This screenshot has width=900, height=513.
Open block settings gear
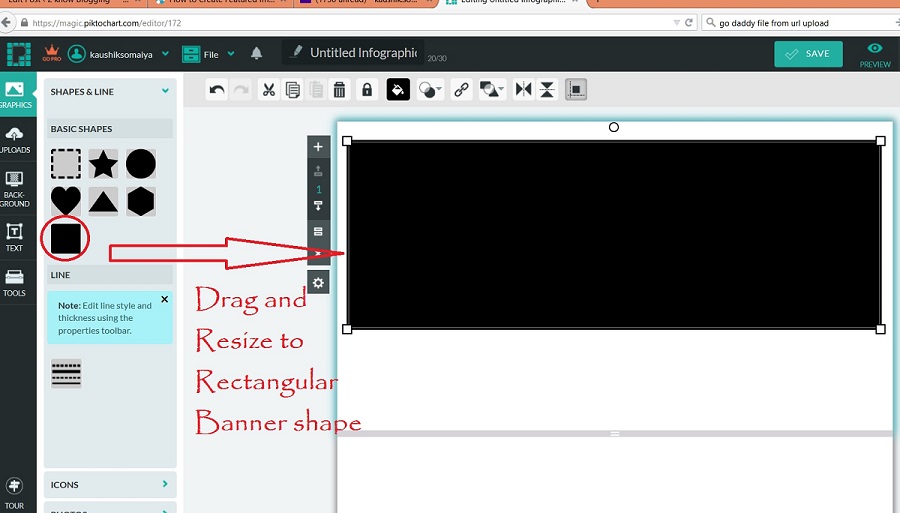(318, 283)
